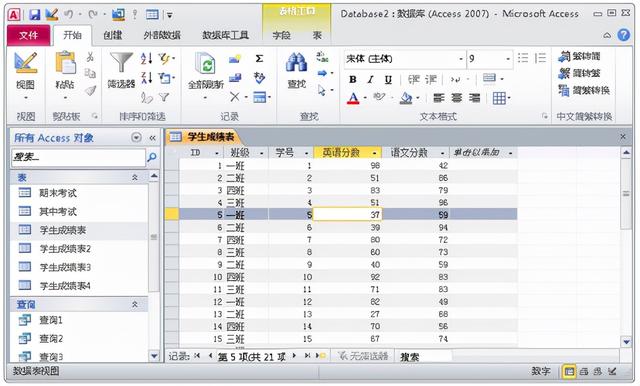
Task: Sort descending with the Z-A icon
Action: point(147,77)
